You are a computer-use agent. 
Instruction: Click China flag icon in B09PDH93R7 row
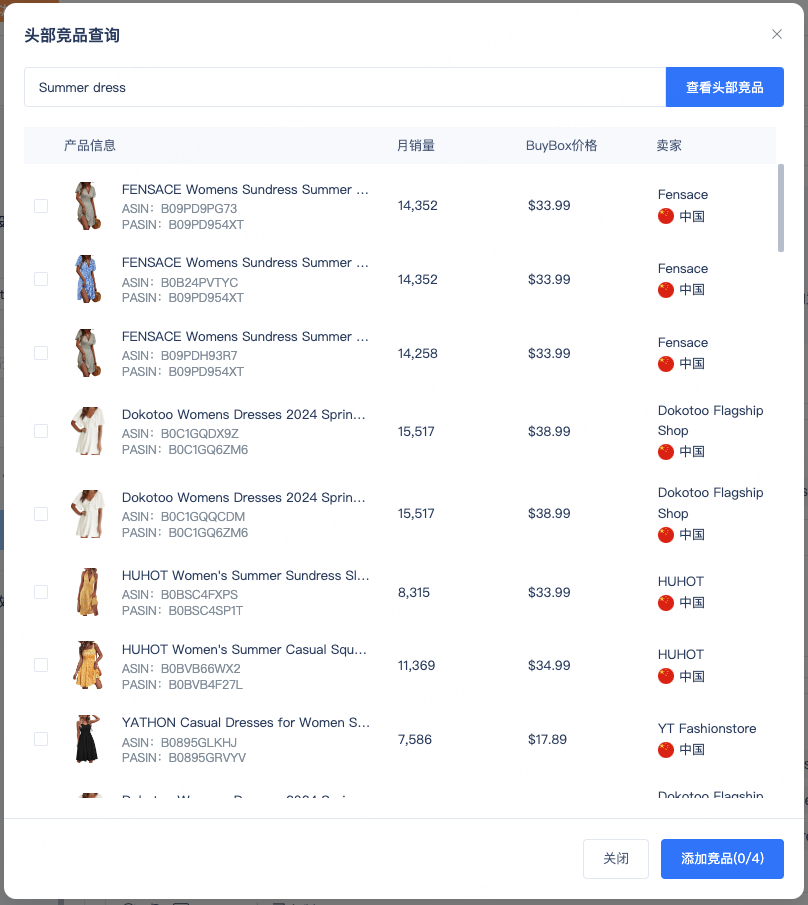point(666,364)
